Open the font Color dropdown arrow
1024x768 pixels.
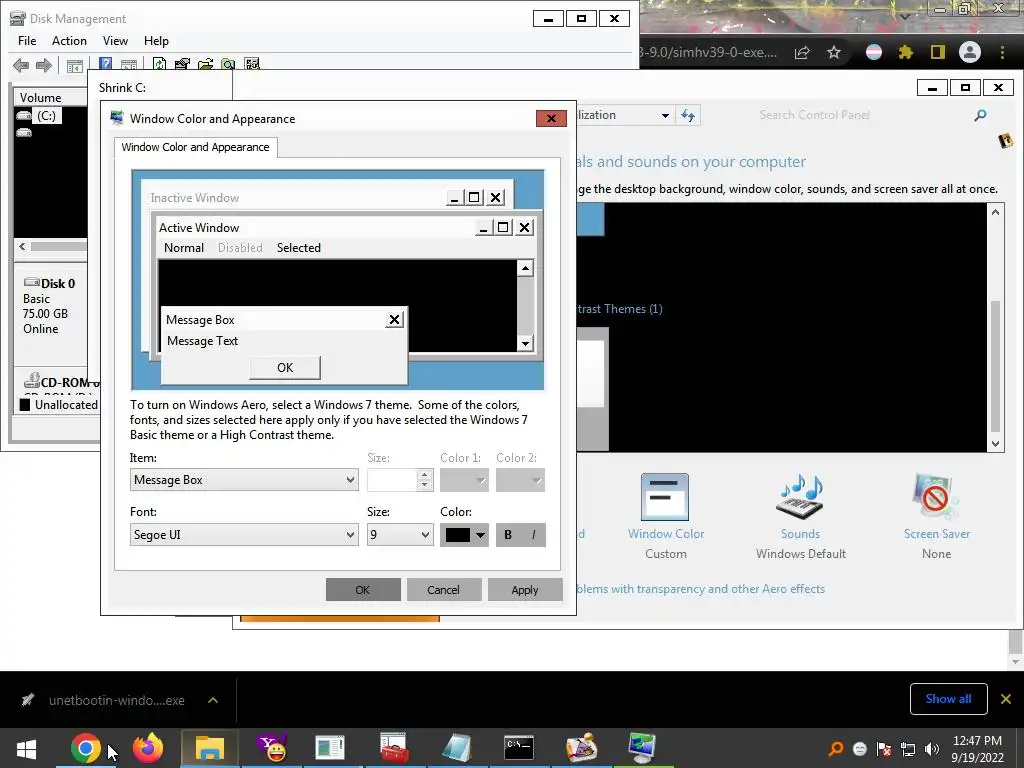click(480, 535)
